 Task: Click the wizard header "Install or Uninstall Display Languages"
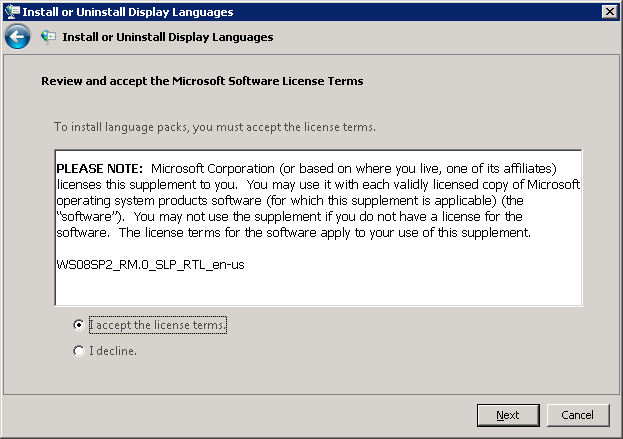click(x=168, y=37)
